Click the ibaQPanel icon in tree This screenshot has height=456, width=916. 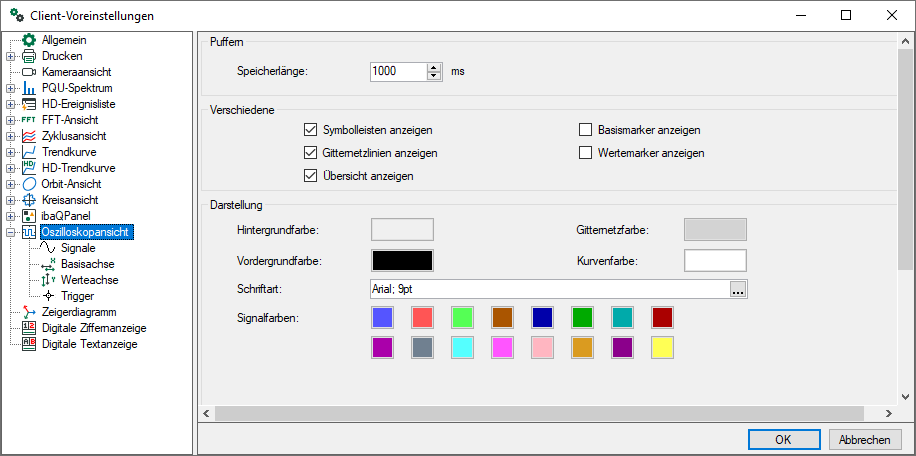click(29, 216)
